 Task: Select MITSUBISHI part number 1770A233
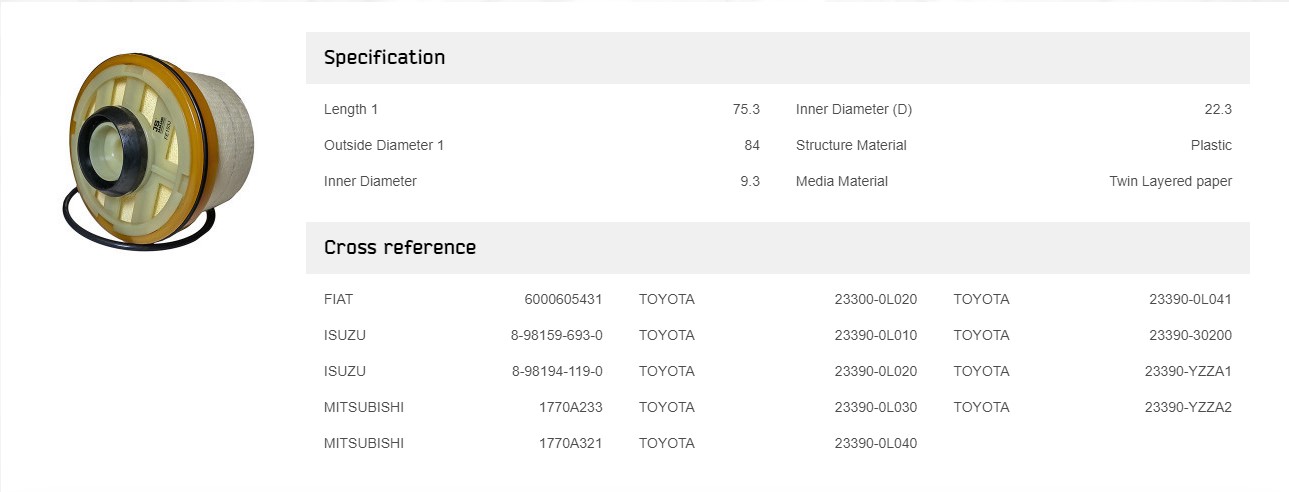[x=571, y=407]
